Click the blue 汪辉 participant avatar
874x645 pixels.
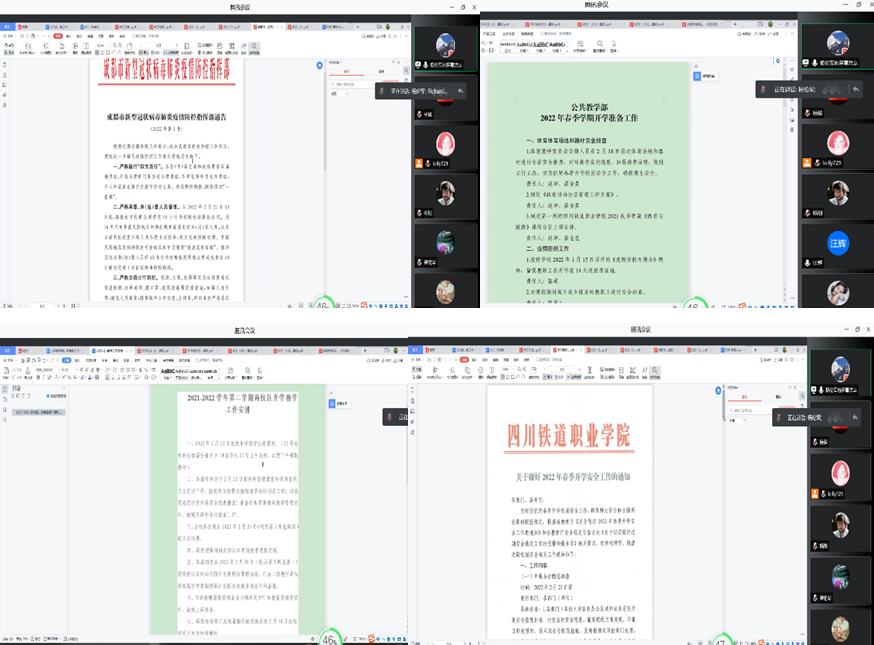(838, 241)
